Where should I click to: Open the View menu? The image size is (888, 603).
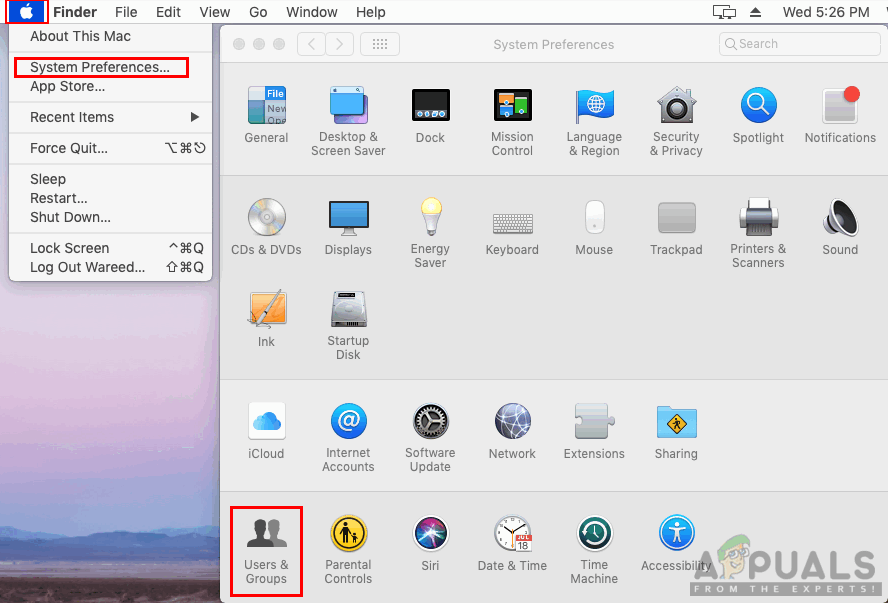(x=215, y=12)
